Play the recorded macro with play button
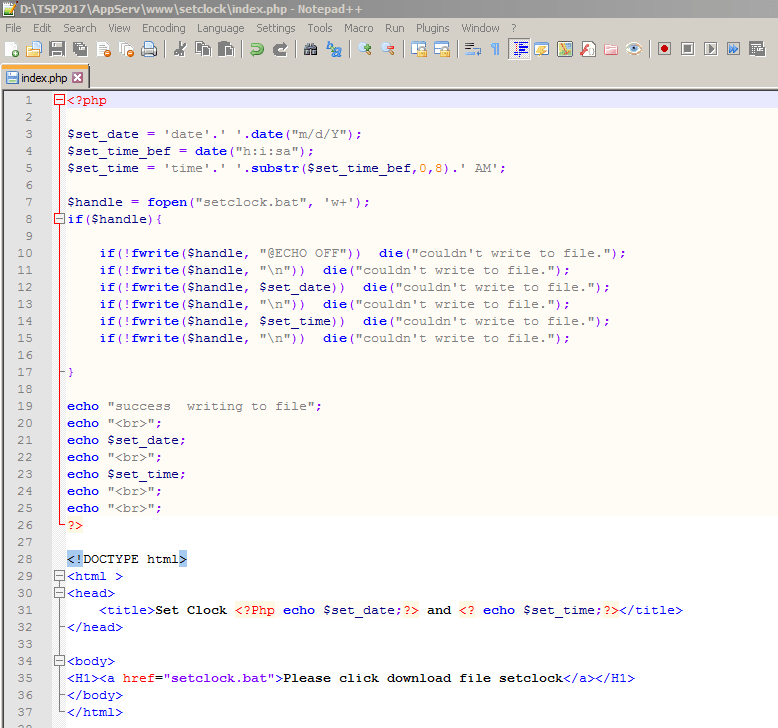This screenshot has height=728, width=778. (710, 49)
